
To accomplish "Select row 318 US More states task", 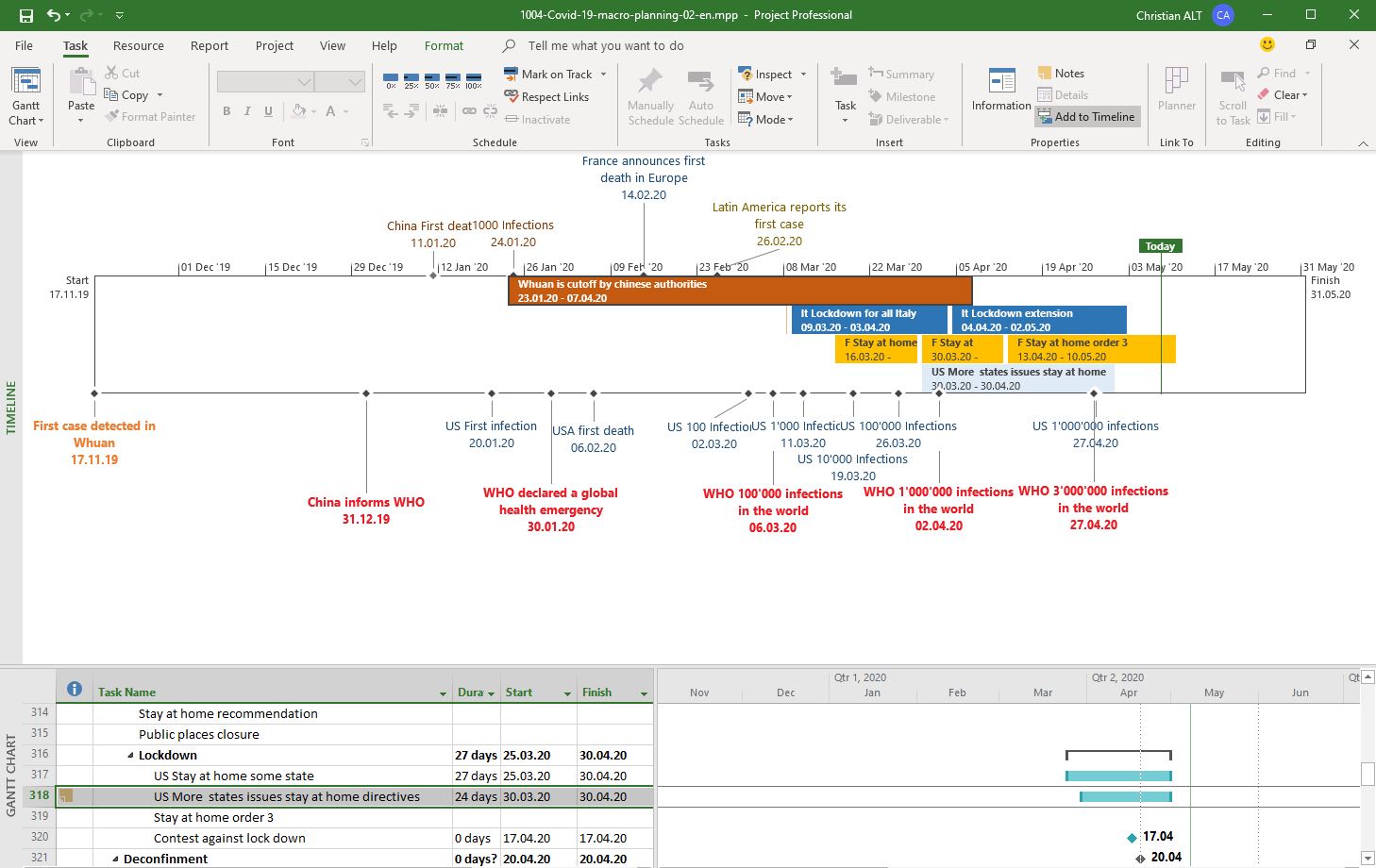I will pos(354,796).
